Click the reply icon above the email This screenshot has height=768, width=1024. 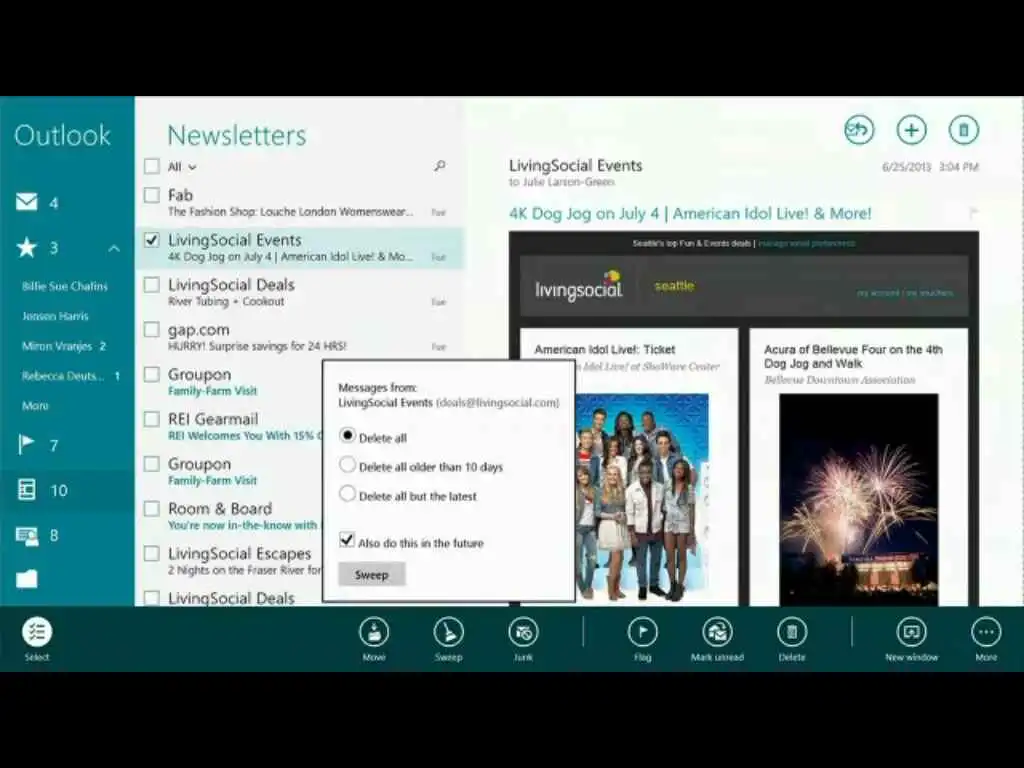coord(859,130)
